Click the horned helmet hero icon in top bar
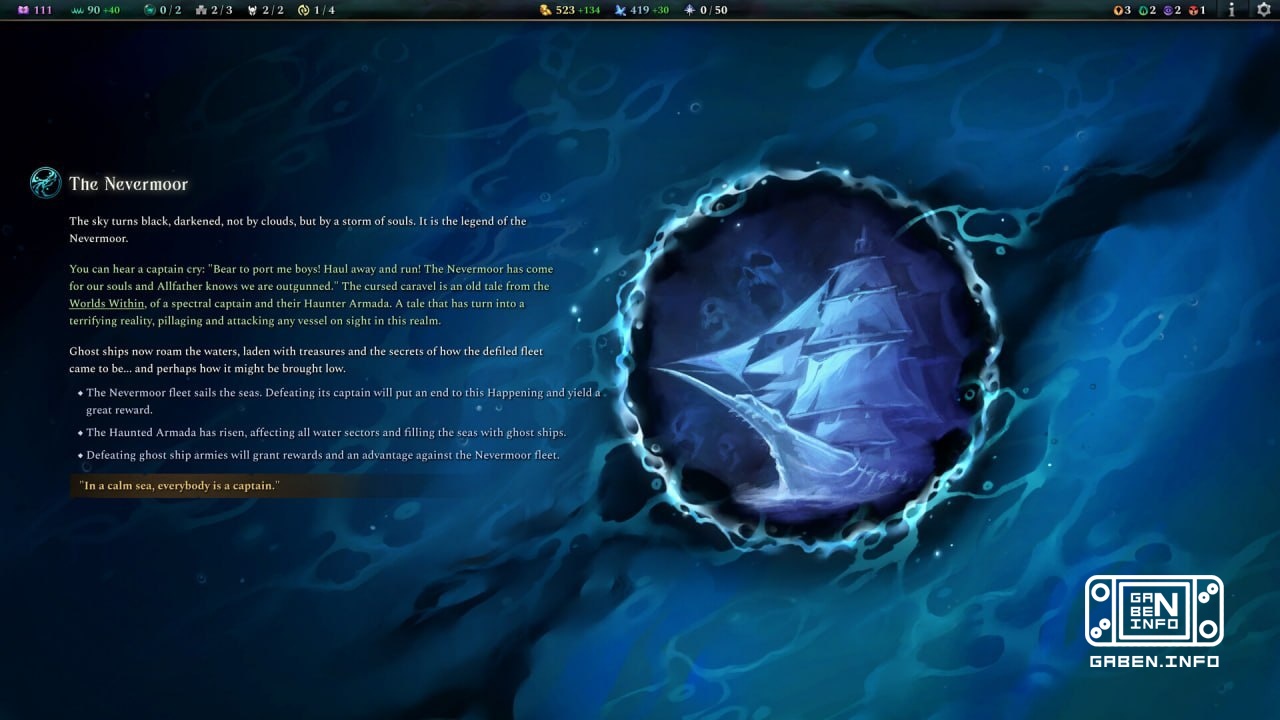The width and height of the screenshot is (1280, 720). point(252,10)
